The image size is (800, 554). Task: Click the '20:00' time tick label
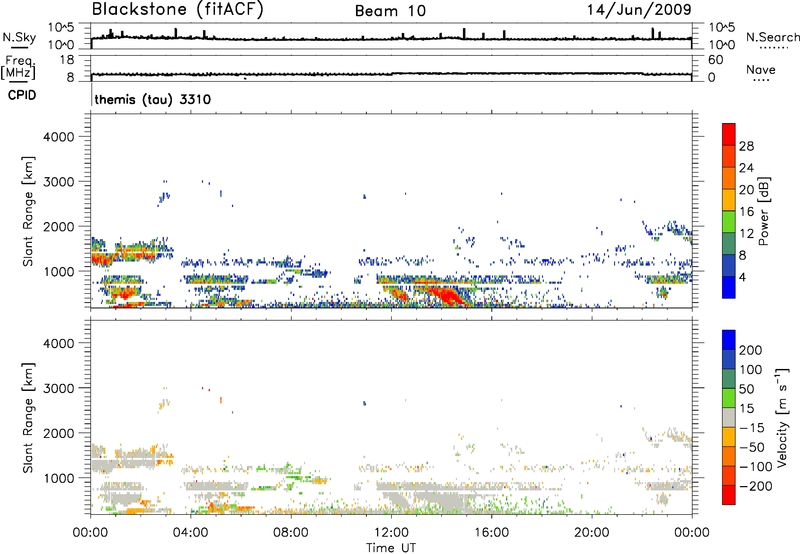[x=591, y=533]
